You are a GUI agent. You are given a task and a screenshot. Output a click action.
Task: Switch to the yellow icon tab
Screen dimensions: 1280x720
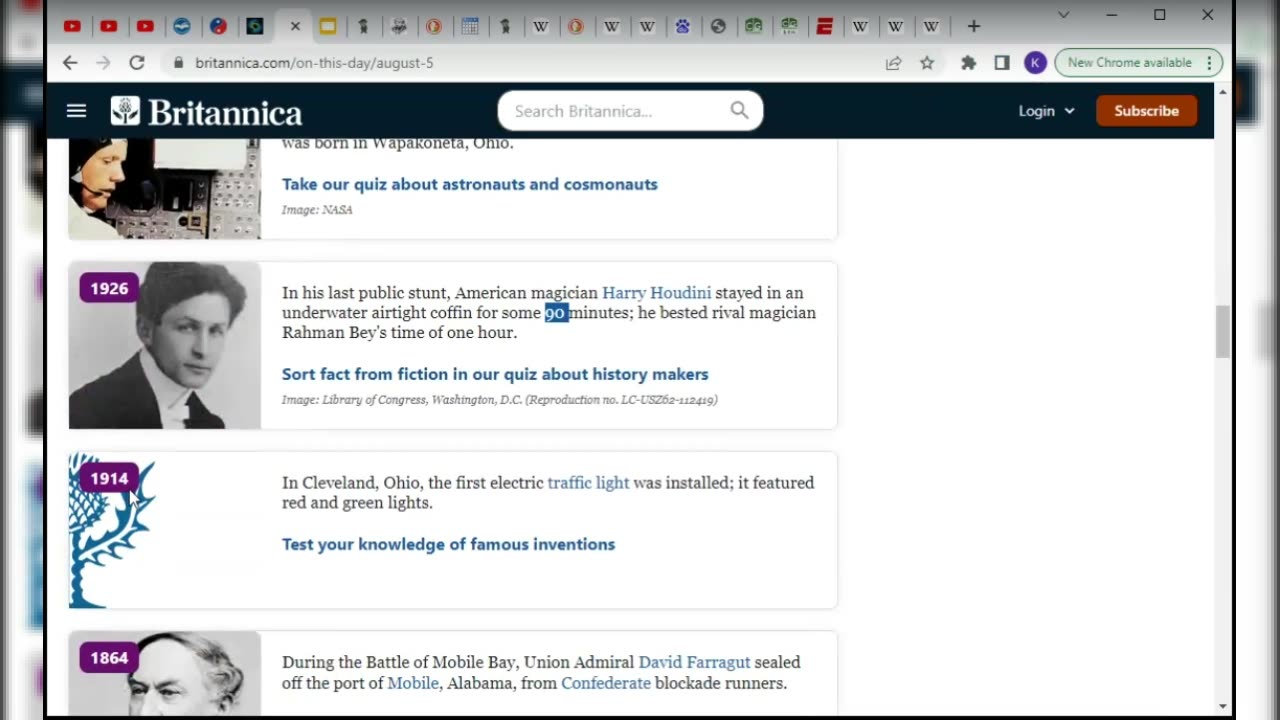coord(327,27)
